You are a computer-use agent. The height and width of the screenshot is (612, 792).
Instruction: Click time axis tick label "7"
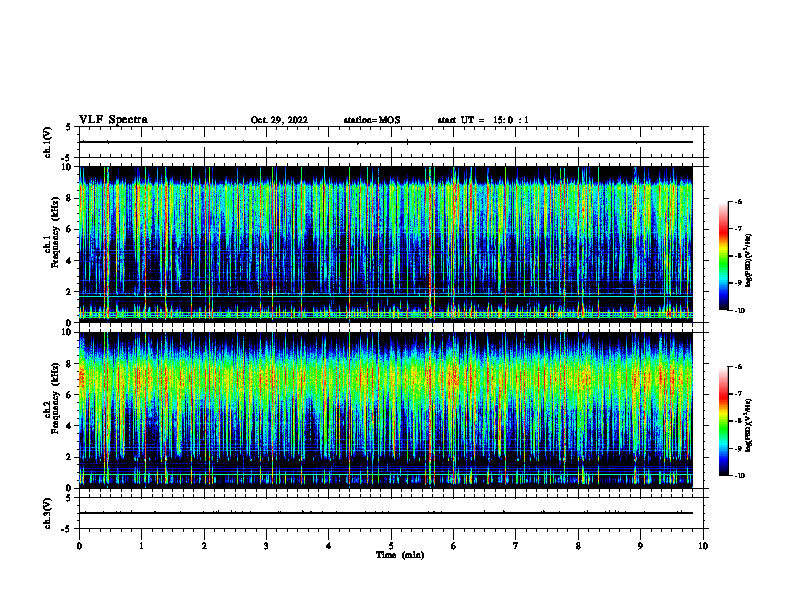pos(516,546)
